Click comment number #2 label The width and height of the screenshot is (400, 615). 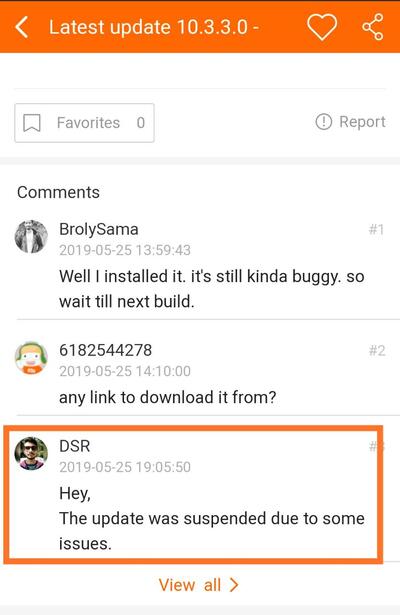pyautogui.click(x=377, y=350)
